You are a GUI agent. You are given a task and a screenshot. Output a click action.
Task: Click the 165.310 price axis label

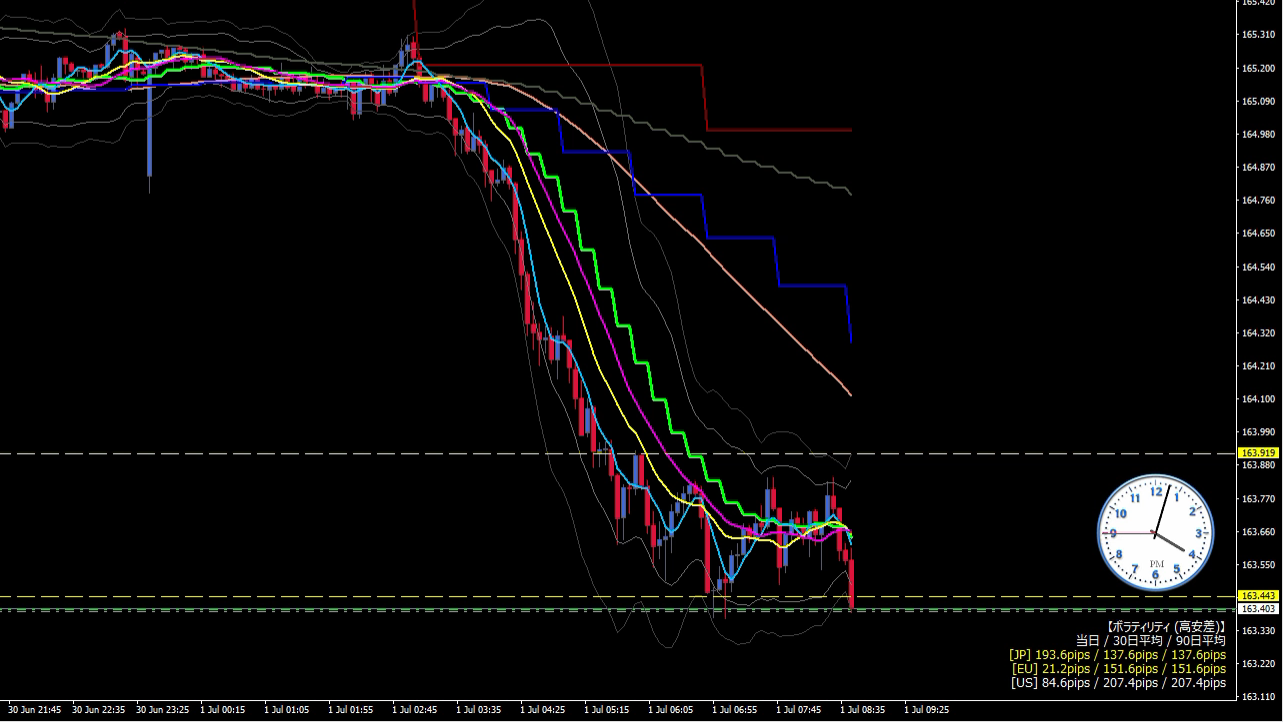coord(1258,35)
